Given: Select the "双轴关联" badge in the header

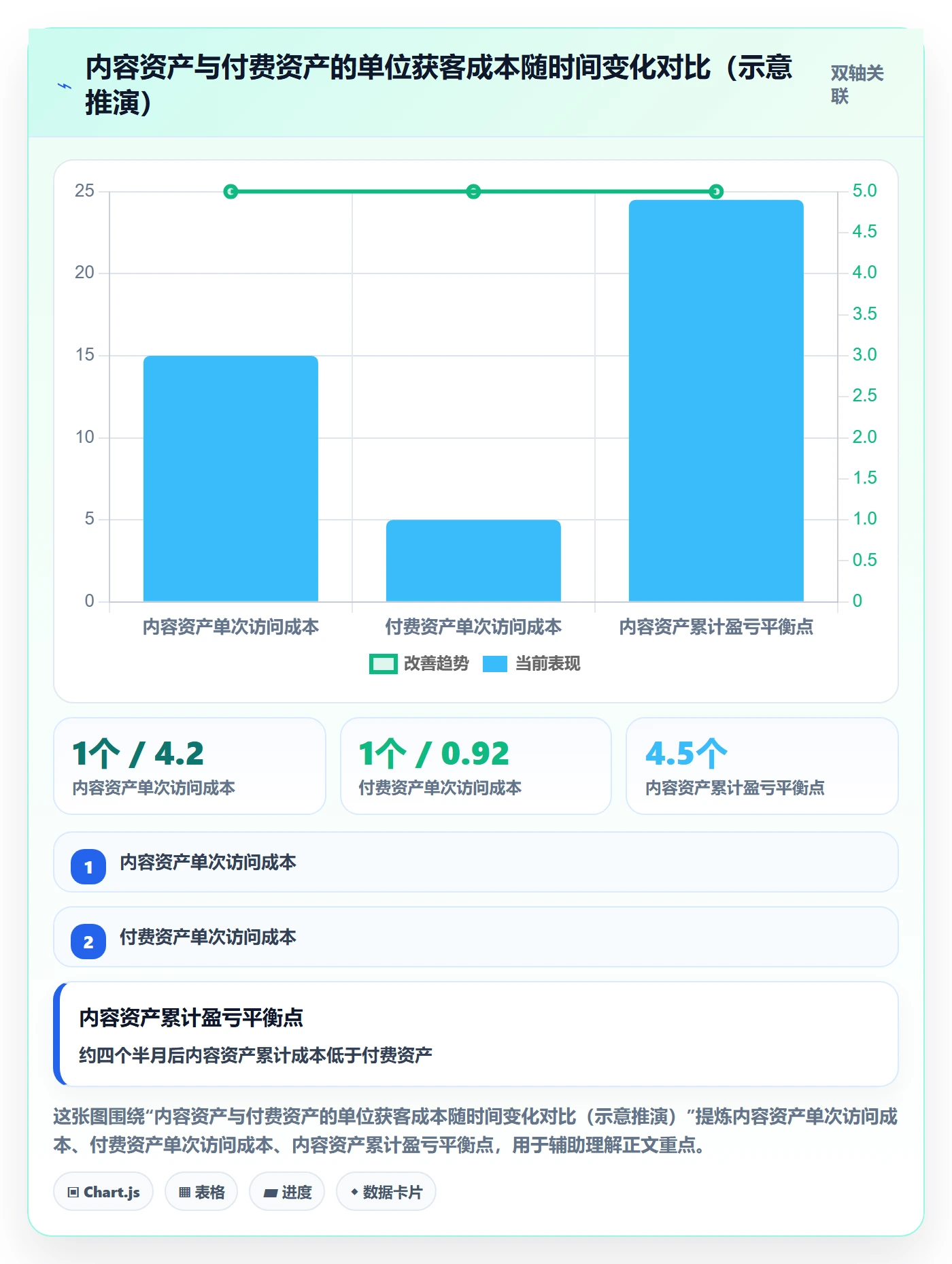Looking at the screenshot, I should (857, 84).
